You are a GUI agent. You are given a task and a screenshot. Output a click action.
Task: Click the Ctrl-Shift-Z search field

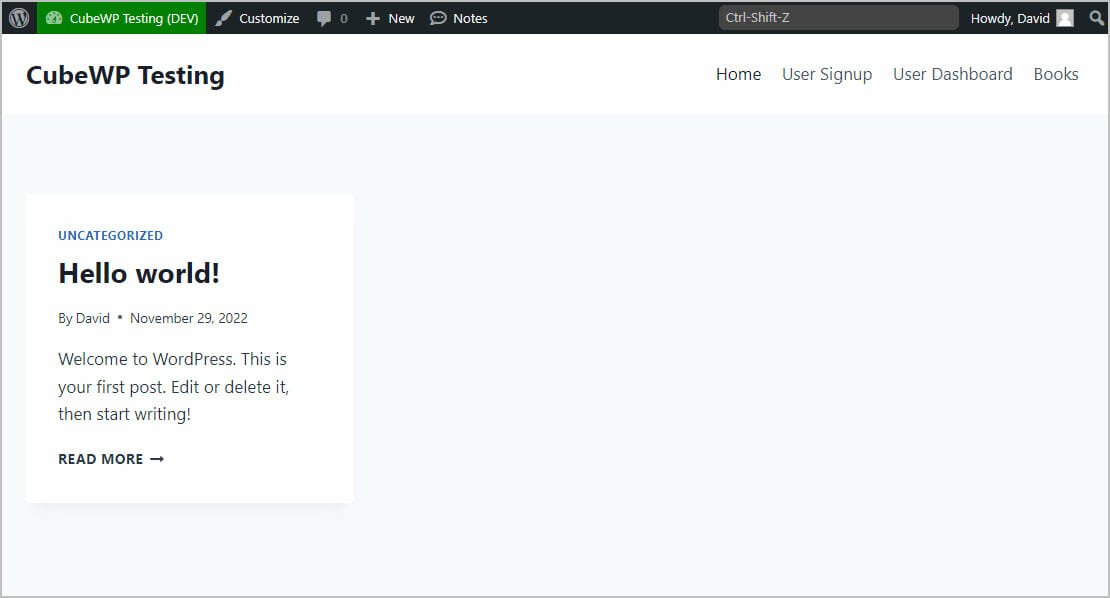pos(838,16)
